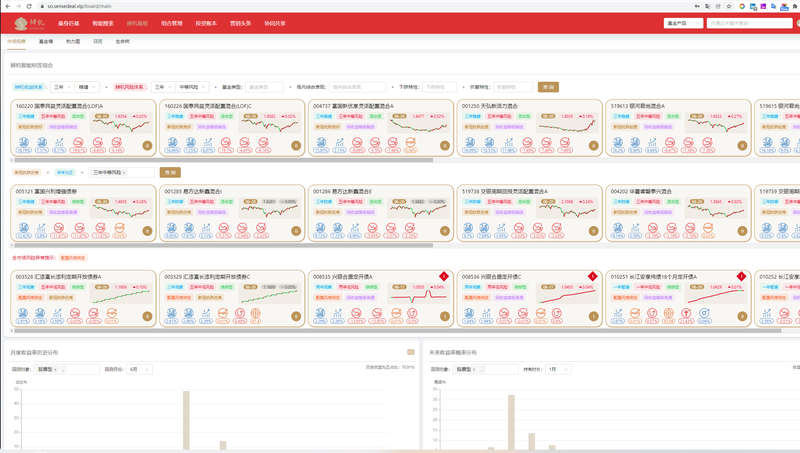Click the password key icon in address bar
Image resolution: width=800 pixels, height=453 pixels.
tap(697, 6)
